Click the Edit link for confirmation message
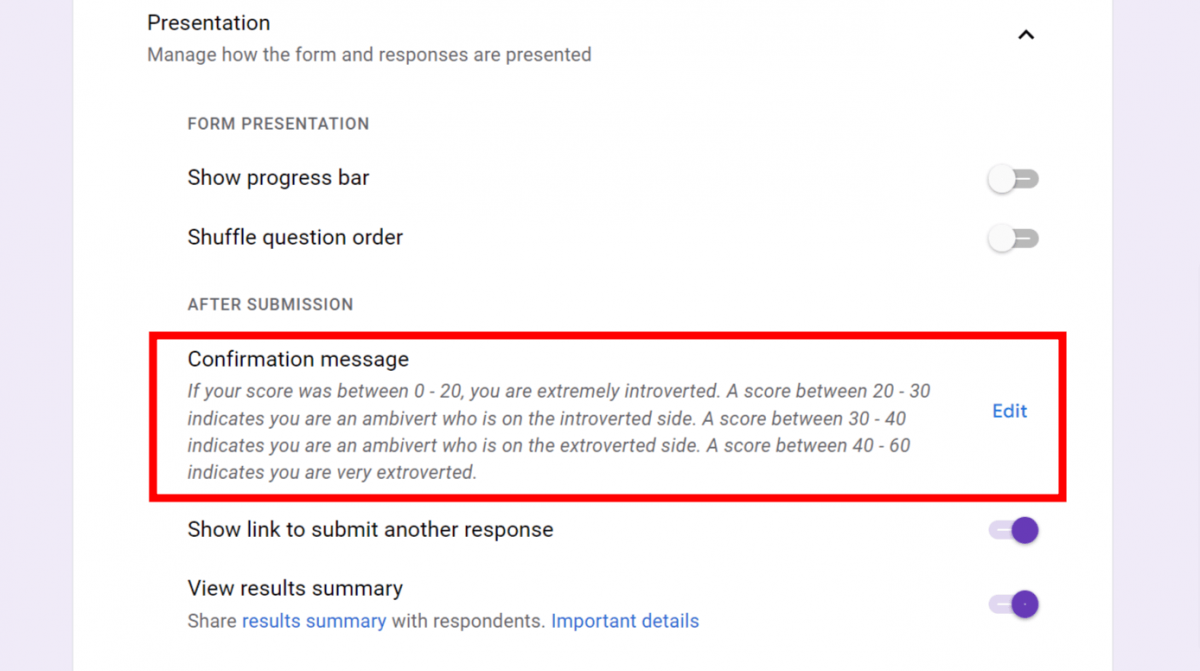 click(x=1009, y=411)
